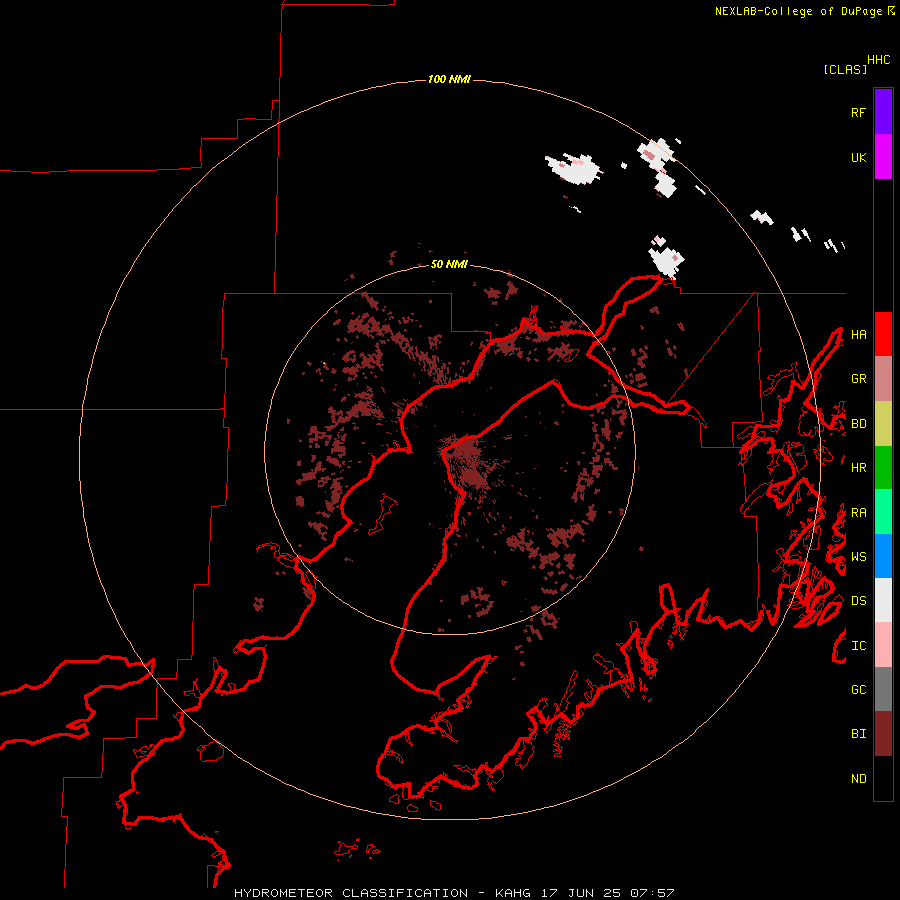This screenshot has height=900, width=900.
Task: Click the HHC product label
Action: tap(879, 60)
